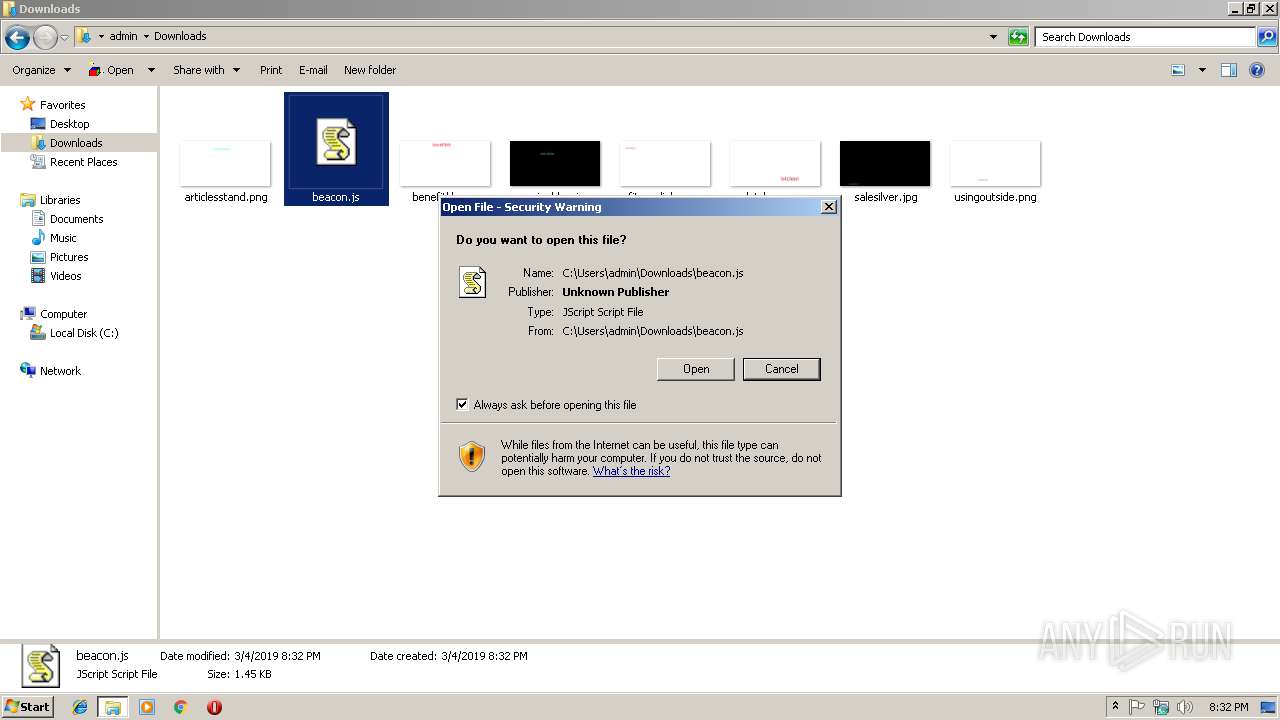This screenshot has height=720, width=1280.
Task: Click the What's the risk? link
Action: (x=631, y=471)
